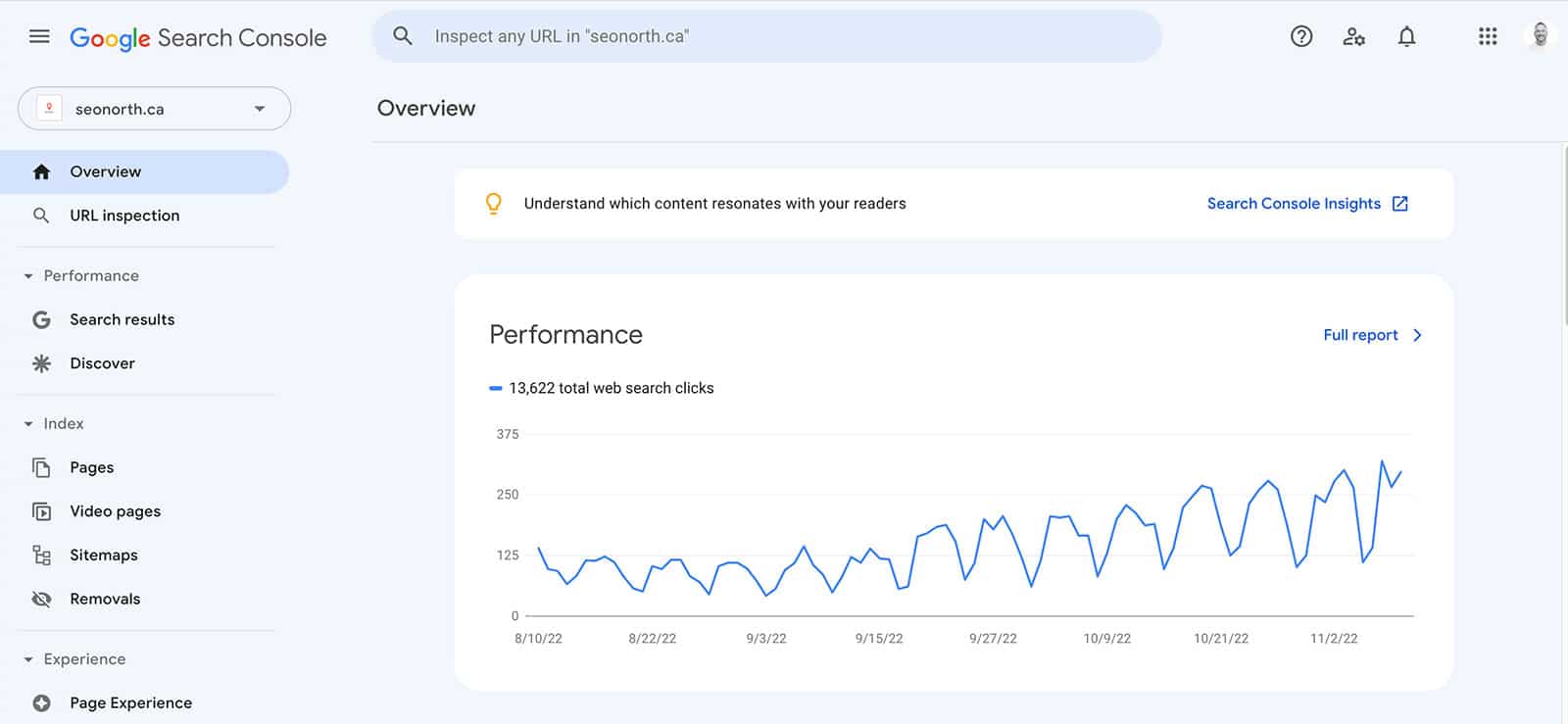1568x724 pixels.
Task: Collapse the Index sidebar section
Action: (28, 424)
